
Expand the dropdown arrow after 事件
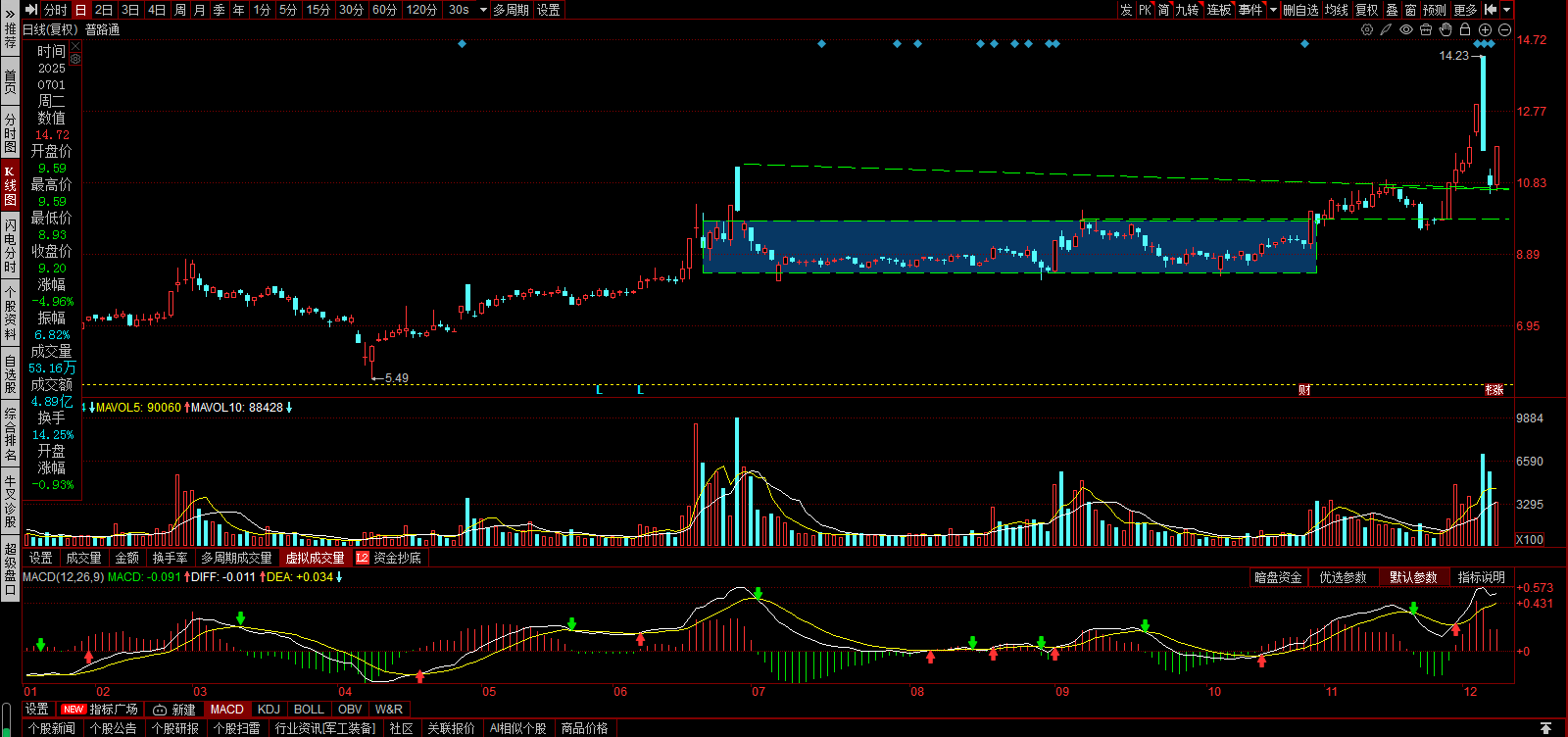(x=1273, y=10)
